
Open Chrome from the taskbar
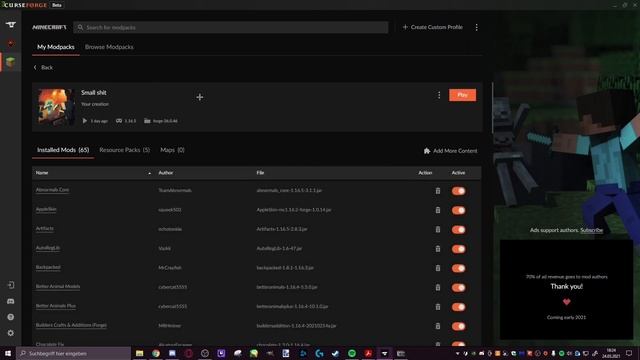(x=156, y=353)
